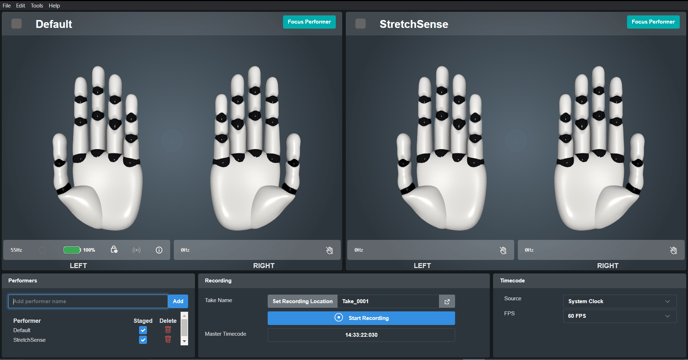Click the Add performer button
688x360 pixels.
(178, 301)
